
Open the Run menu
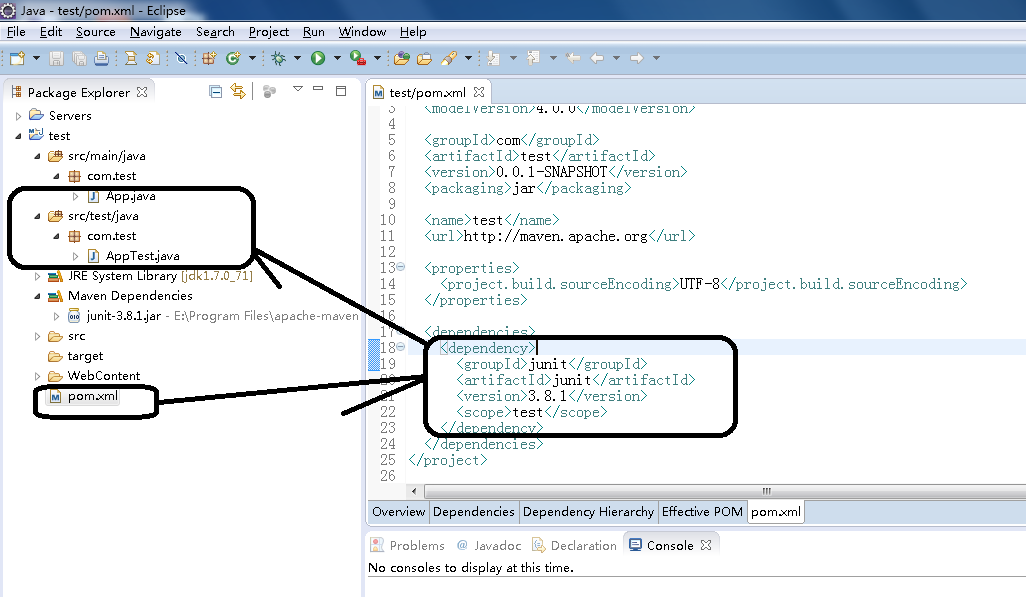click(x=314, y=32)
